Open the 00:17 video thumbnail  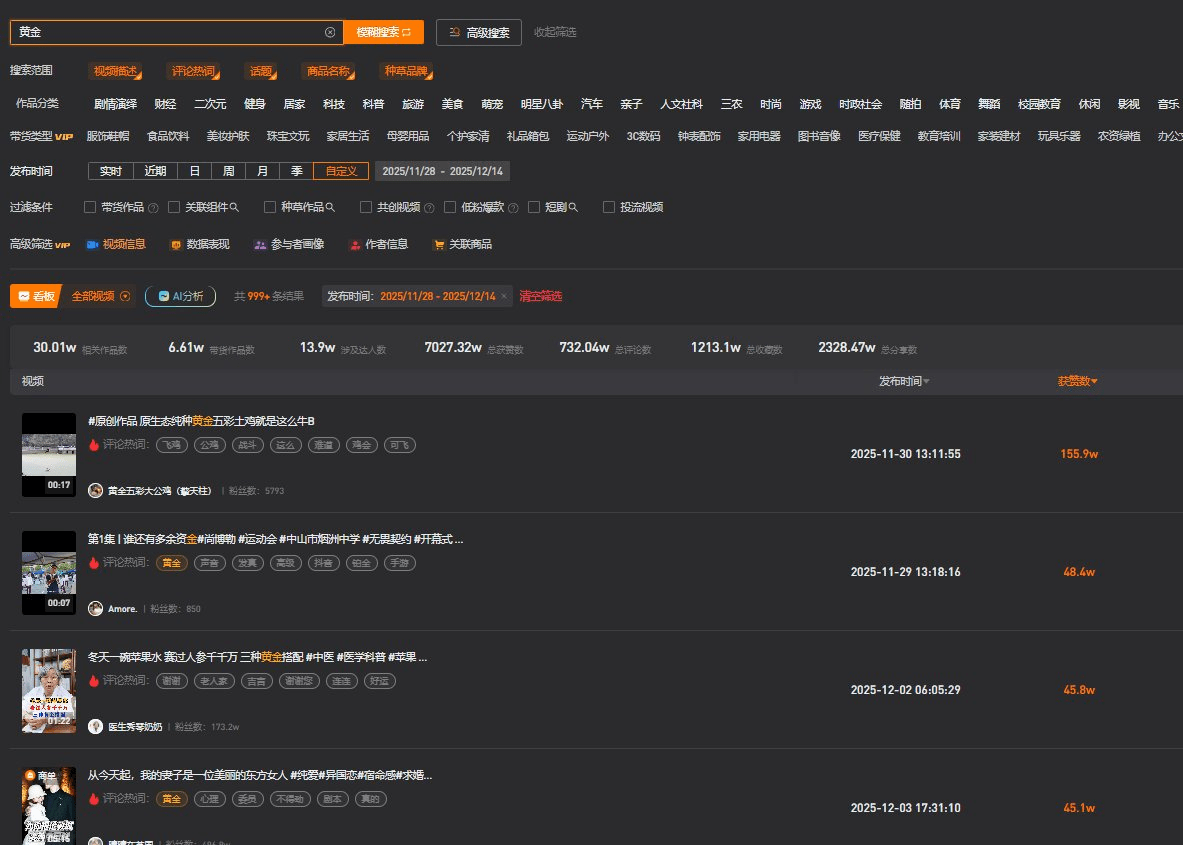pyautogui.click(x=49, y=454)
